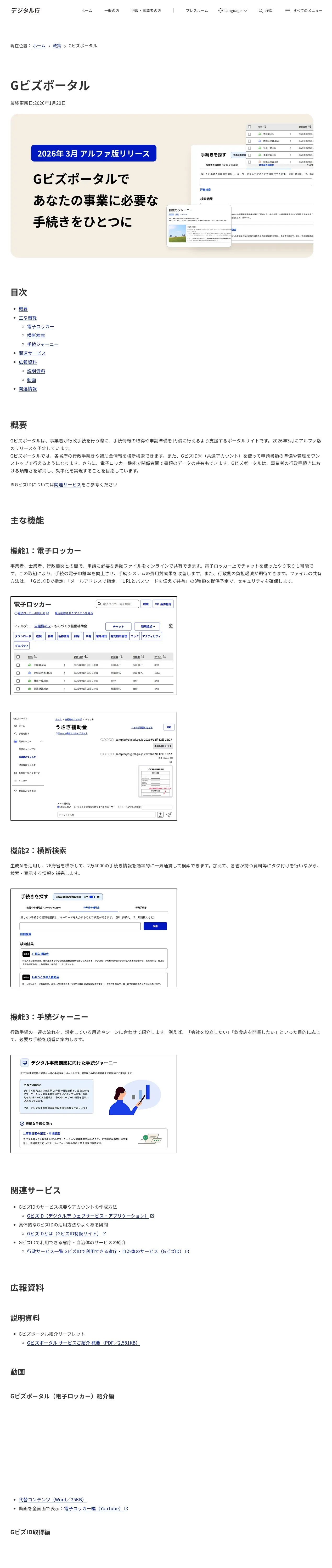Open the ホーム header navigation item
Image resolution: width=332 pixels, height=1568 pixels.
coord(87,11)
